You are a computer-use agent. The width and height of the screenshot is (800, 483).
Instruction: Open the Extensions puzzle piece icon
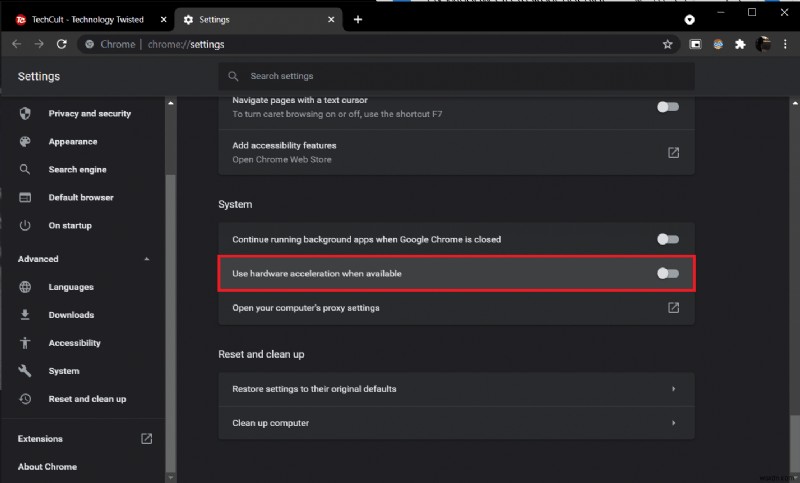pyautogui.click(x=740, y=44)
